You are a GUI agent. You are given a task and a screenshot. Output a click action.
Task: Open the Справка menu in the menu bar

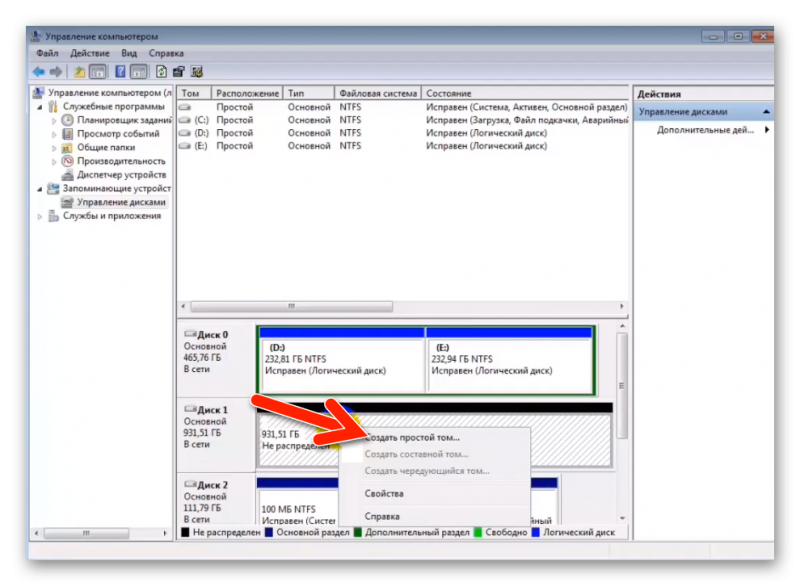click(166, 53)
